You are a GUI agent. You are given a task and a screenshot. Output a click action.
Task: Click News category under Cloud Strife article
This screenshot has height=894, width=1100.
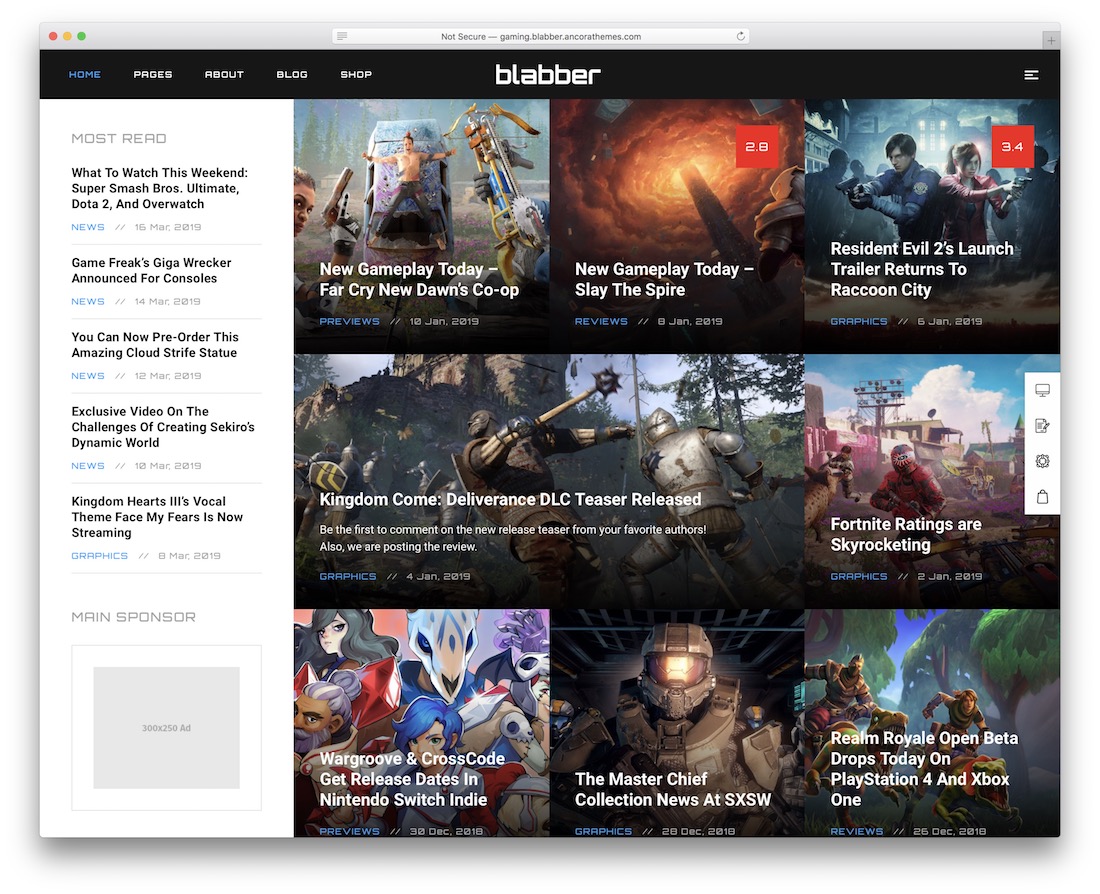tap(88, 375)
